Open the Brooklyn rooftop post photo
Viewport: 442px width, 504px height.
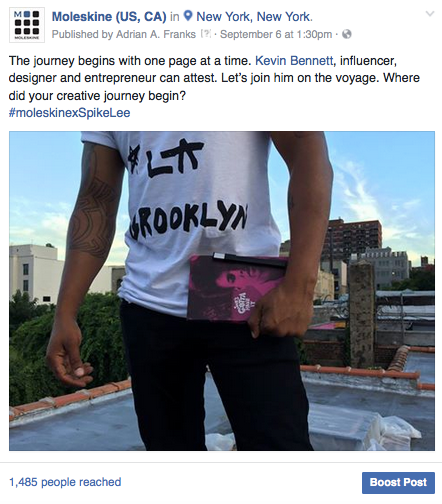[222, 291]
